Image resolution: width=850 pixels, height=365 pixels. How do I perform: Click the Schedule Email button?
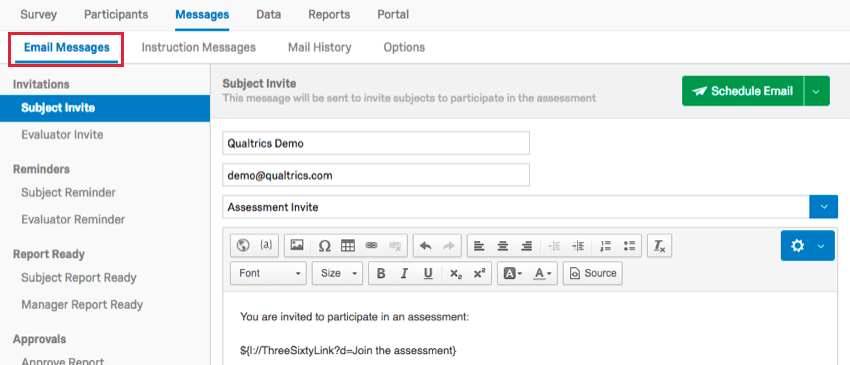pos(743,91)
